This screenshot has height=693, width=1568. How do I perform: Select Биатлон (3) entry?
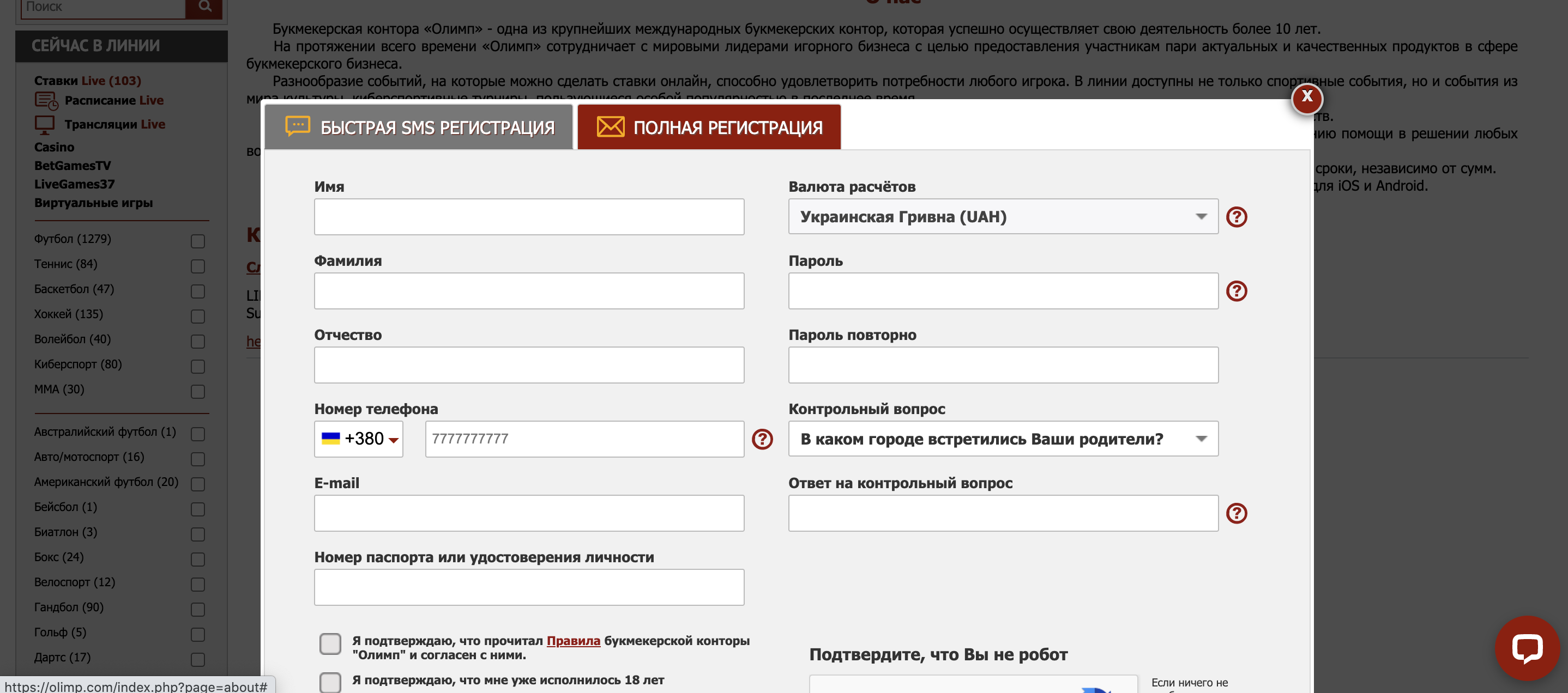(65, 532)
